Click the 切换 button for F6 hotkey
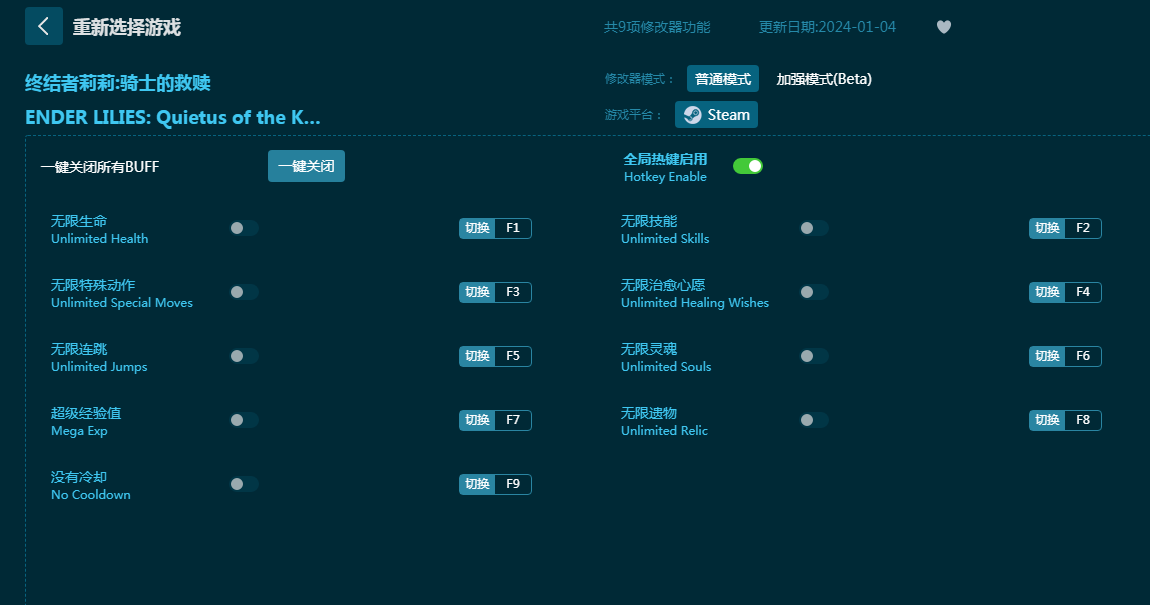The image size is (1150, 605). pos(1047,356)
